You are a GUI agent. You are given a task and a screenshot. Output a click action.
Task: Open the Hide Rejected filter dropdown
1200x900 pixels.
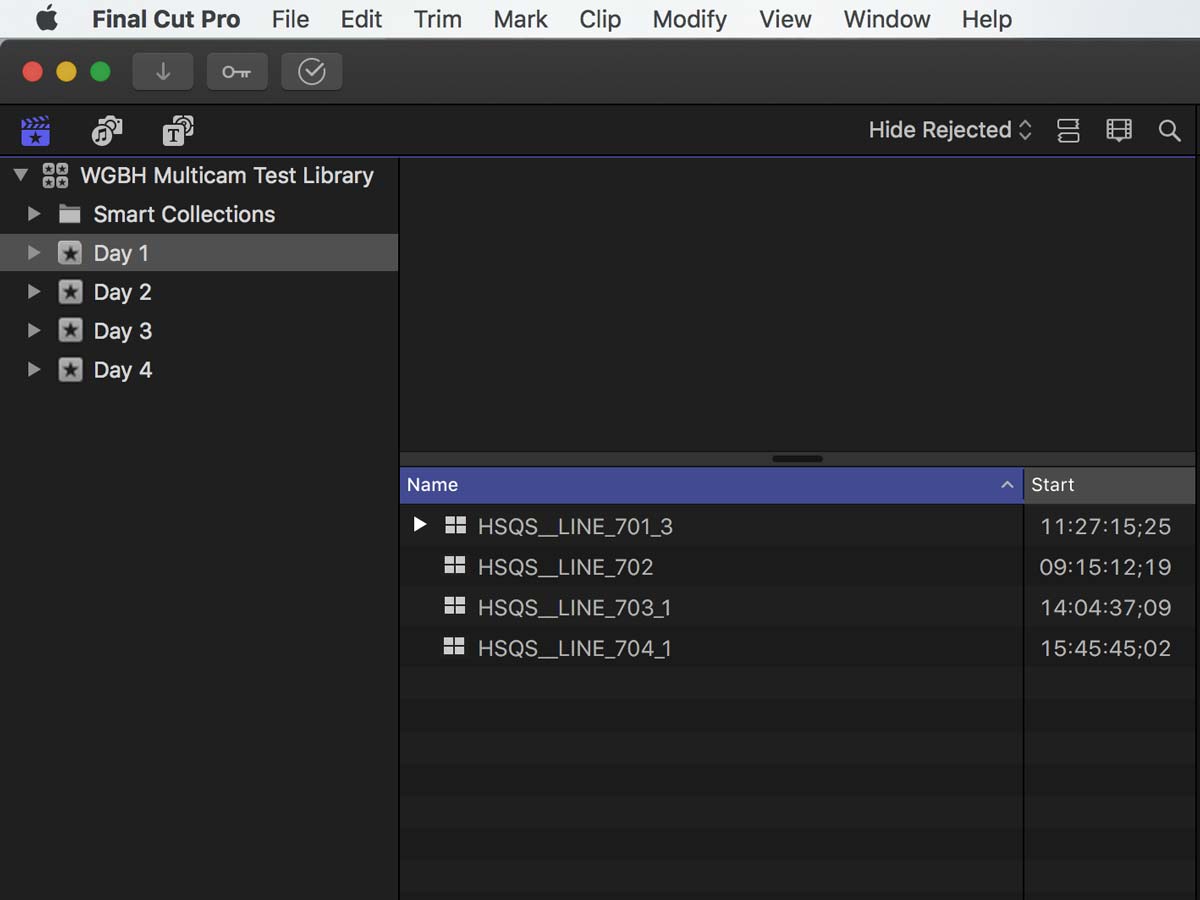(x=950, y=130)
